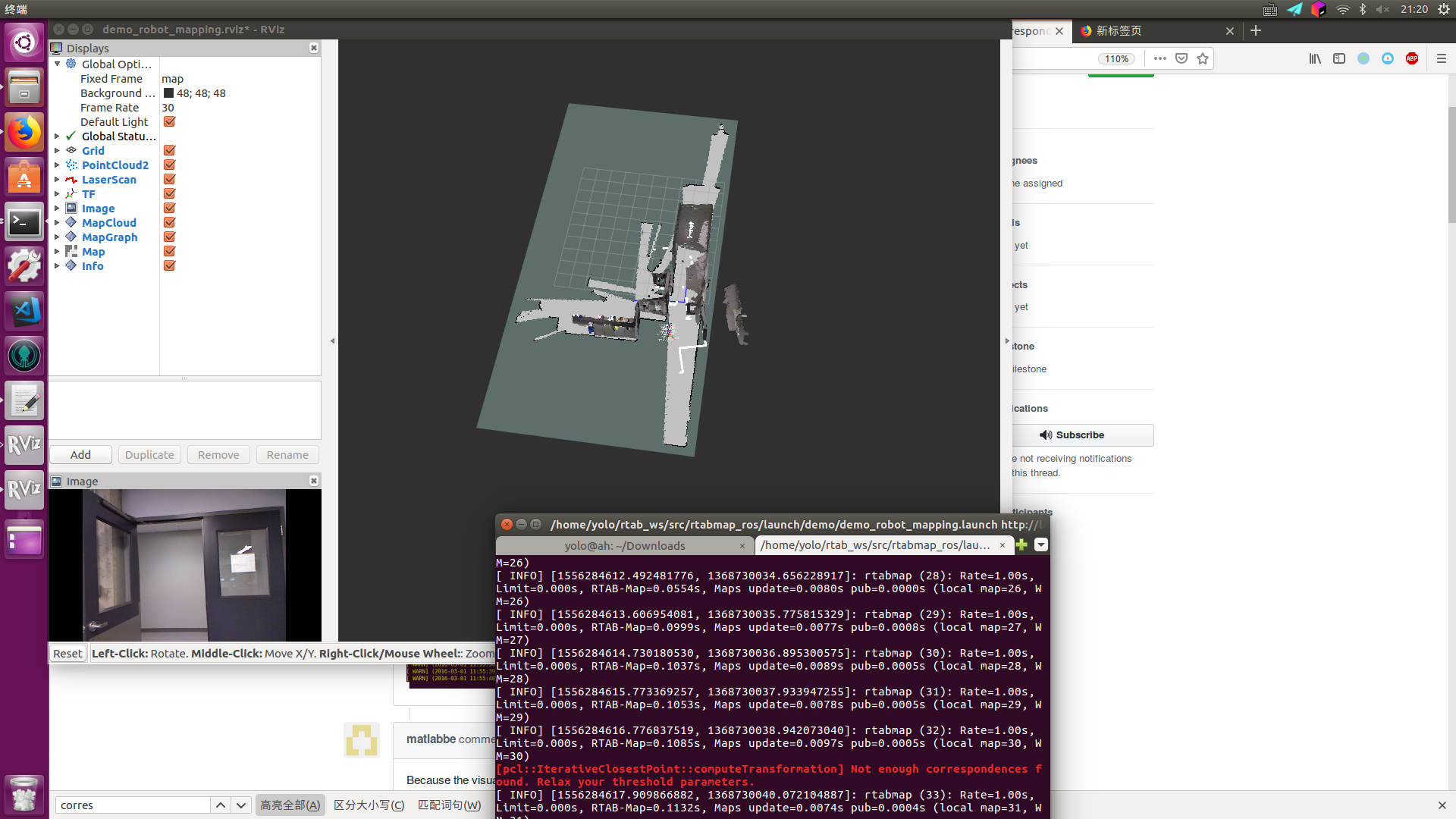Viewport: 1456px width, 819px height.
Task: Toggle the MapCloud display checkbox
Action: point(170,222)
